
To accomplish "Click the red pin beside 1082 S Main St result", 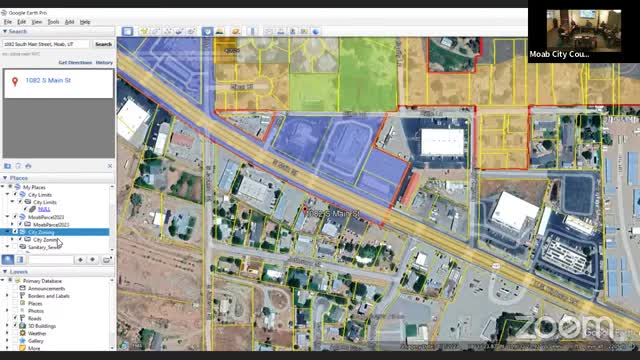I will [15, 82].
